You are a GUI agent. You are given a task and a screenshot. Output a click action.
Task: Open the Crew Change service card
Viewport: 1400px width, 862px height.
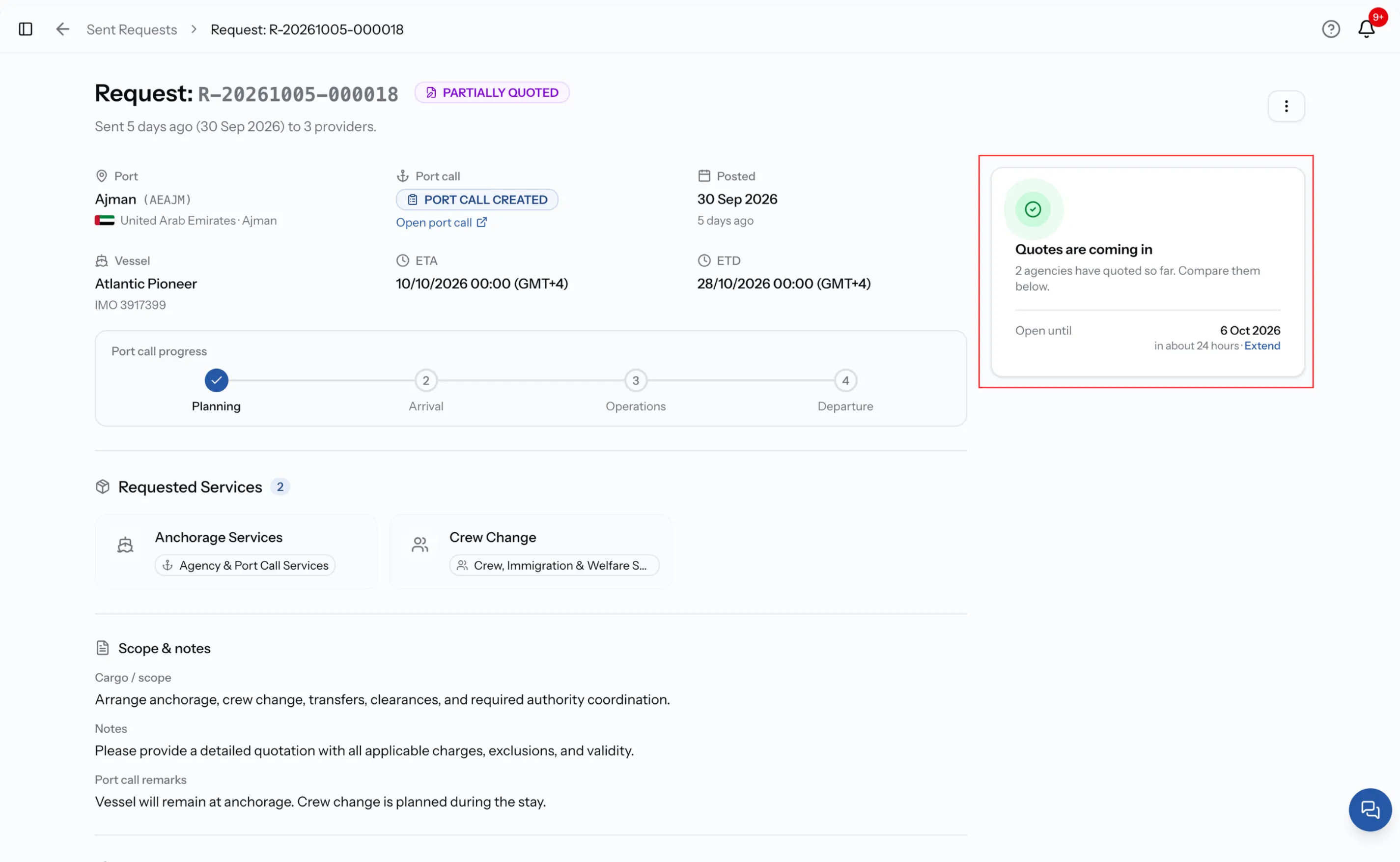pyautogui.click(x=531, y=551)
